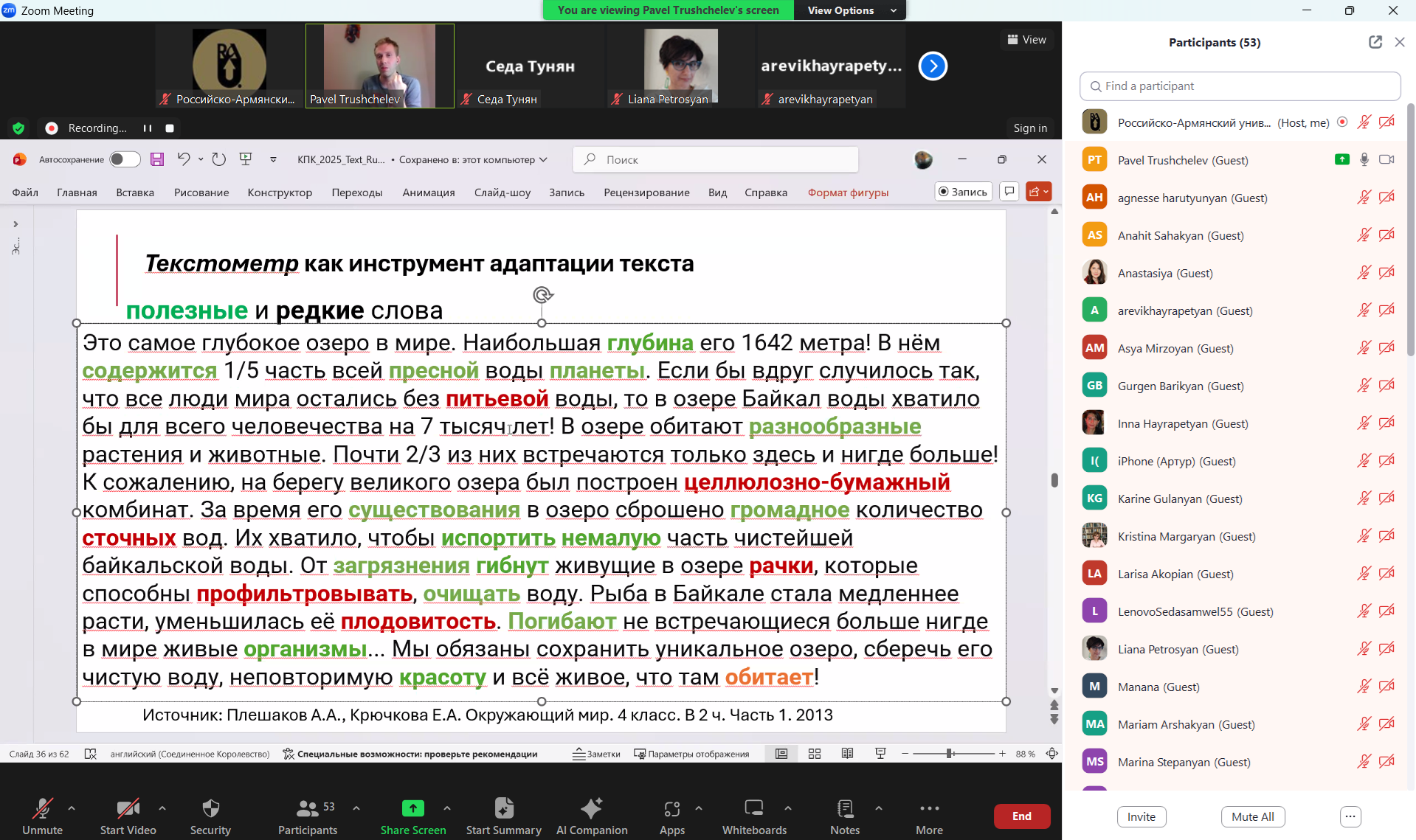Change layout with the View button
Image resolution: width=1416 pixels, height=840 pixels.
pos(1026,40)
